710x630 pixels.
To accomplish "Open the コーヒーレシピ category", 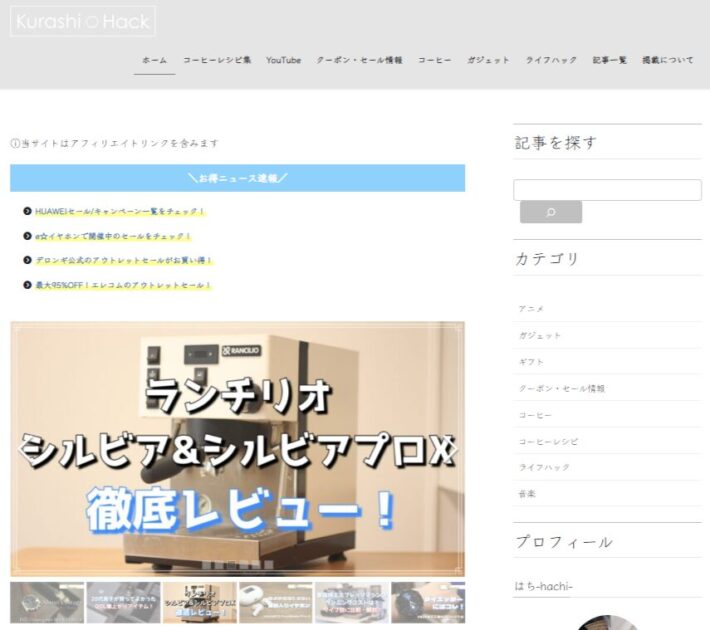I will (548, 441).
